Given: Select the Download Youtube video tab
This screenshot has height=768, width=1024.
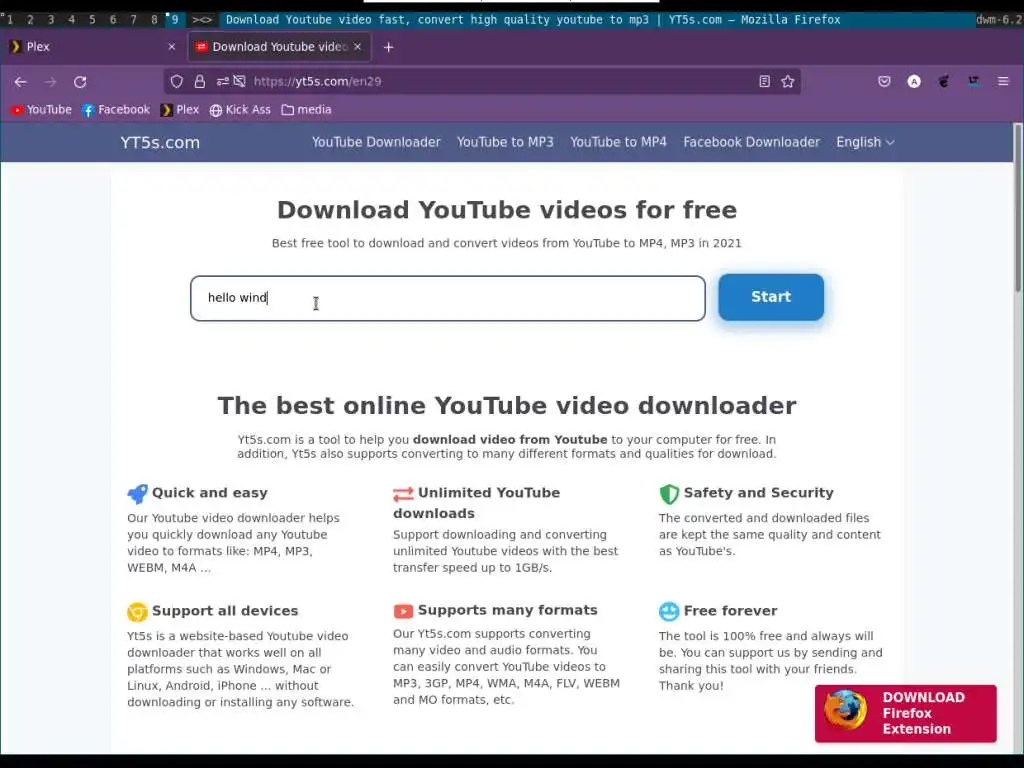Looking at the screenshot, I should 280,47.
